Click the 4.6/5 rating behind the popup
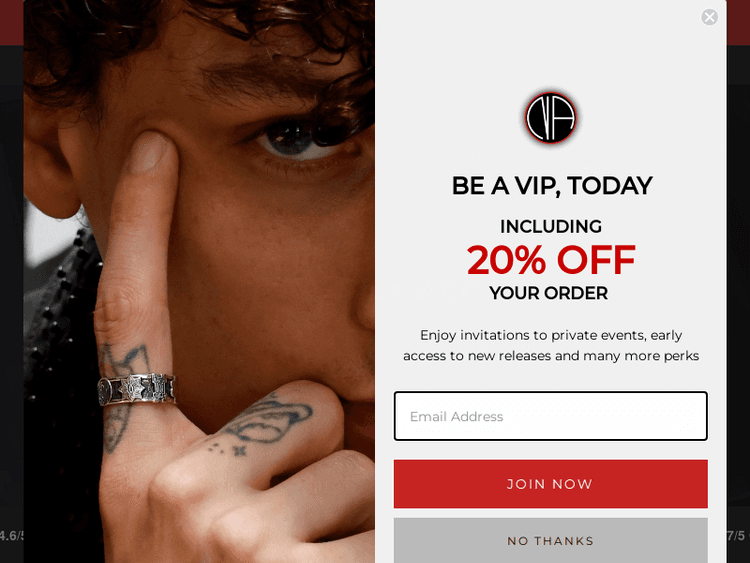This screenshot has width=750, height=563. (11, 535)
